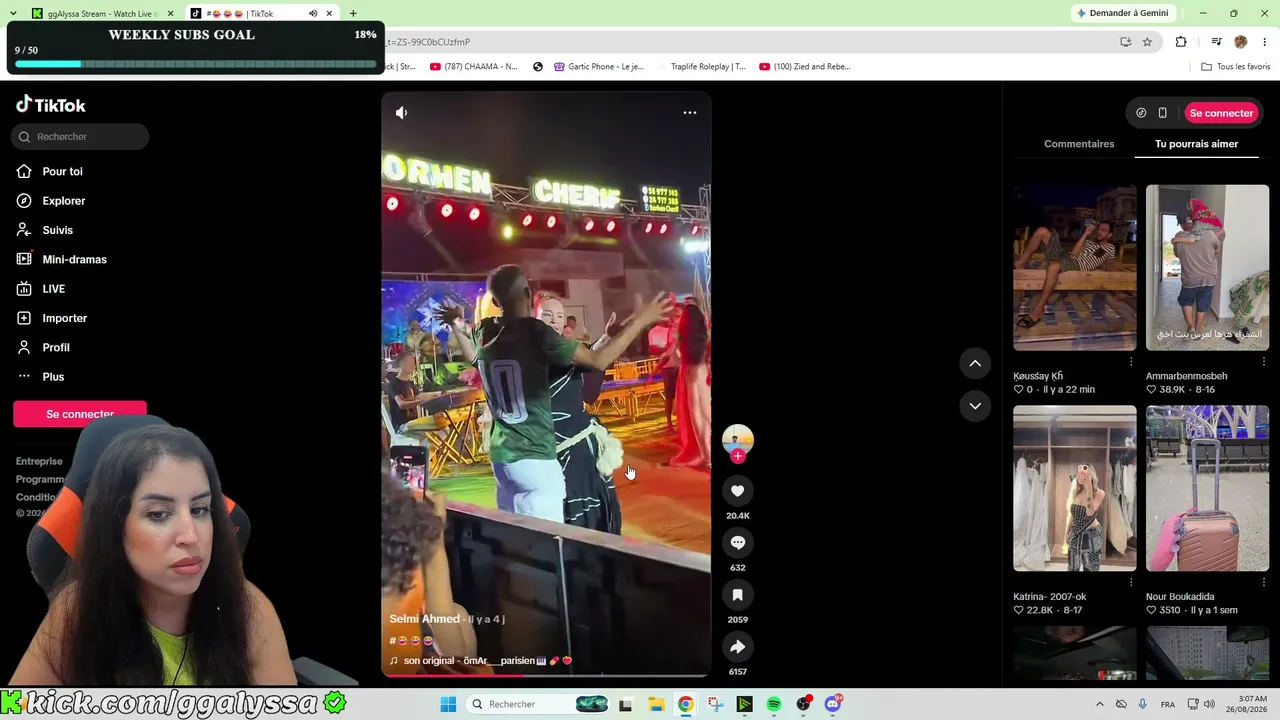Toggle the microphone icon in the system tray
The width and height of the screenshot is (1280, 720).
point(1142,704)
